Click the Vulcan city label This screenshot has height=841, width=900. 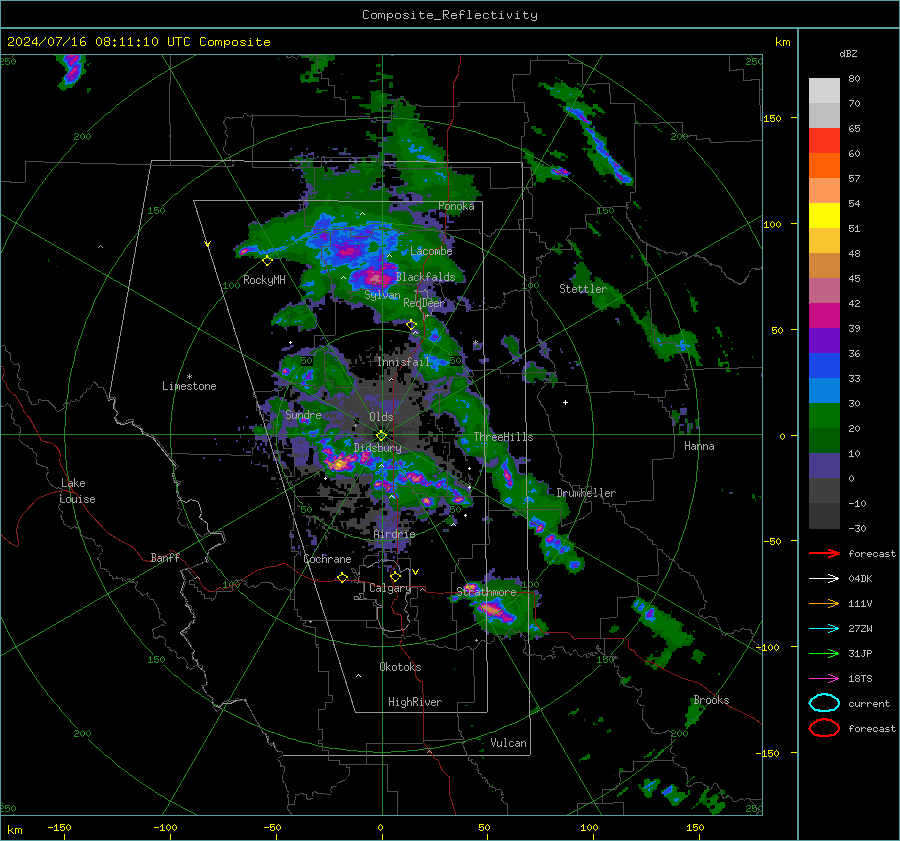pyautogui.click(x=508, y=743)
